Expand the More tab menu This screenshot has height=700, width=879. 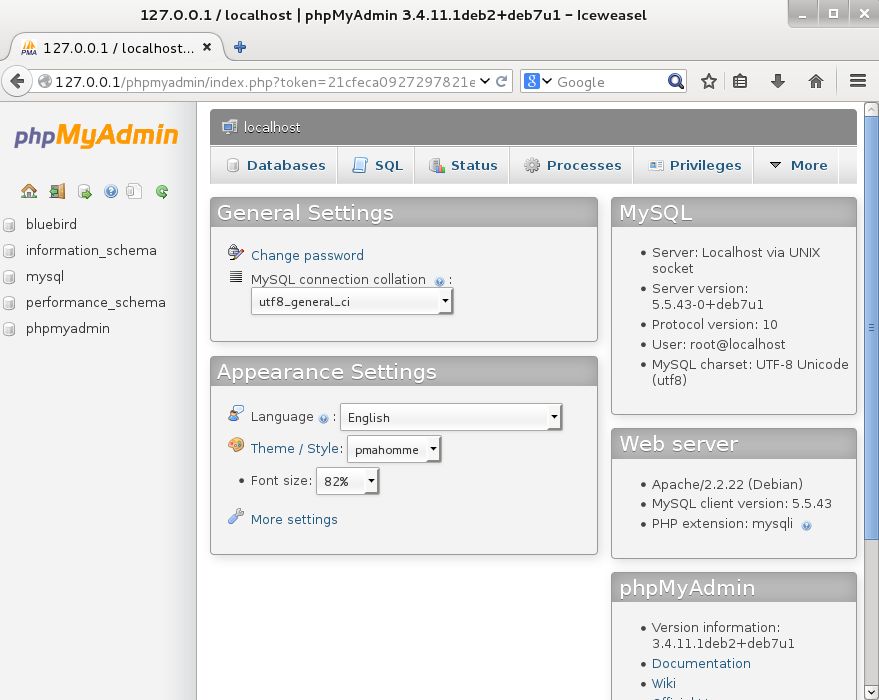point(797,165)
